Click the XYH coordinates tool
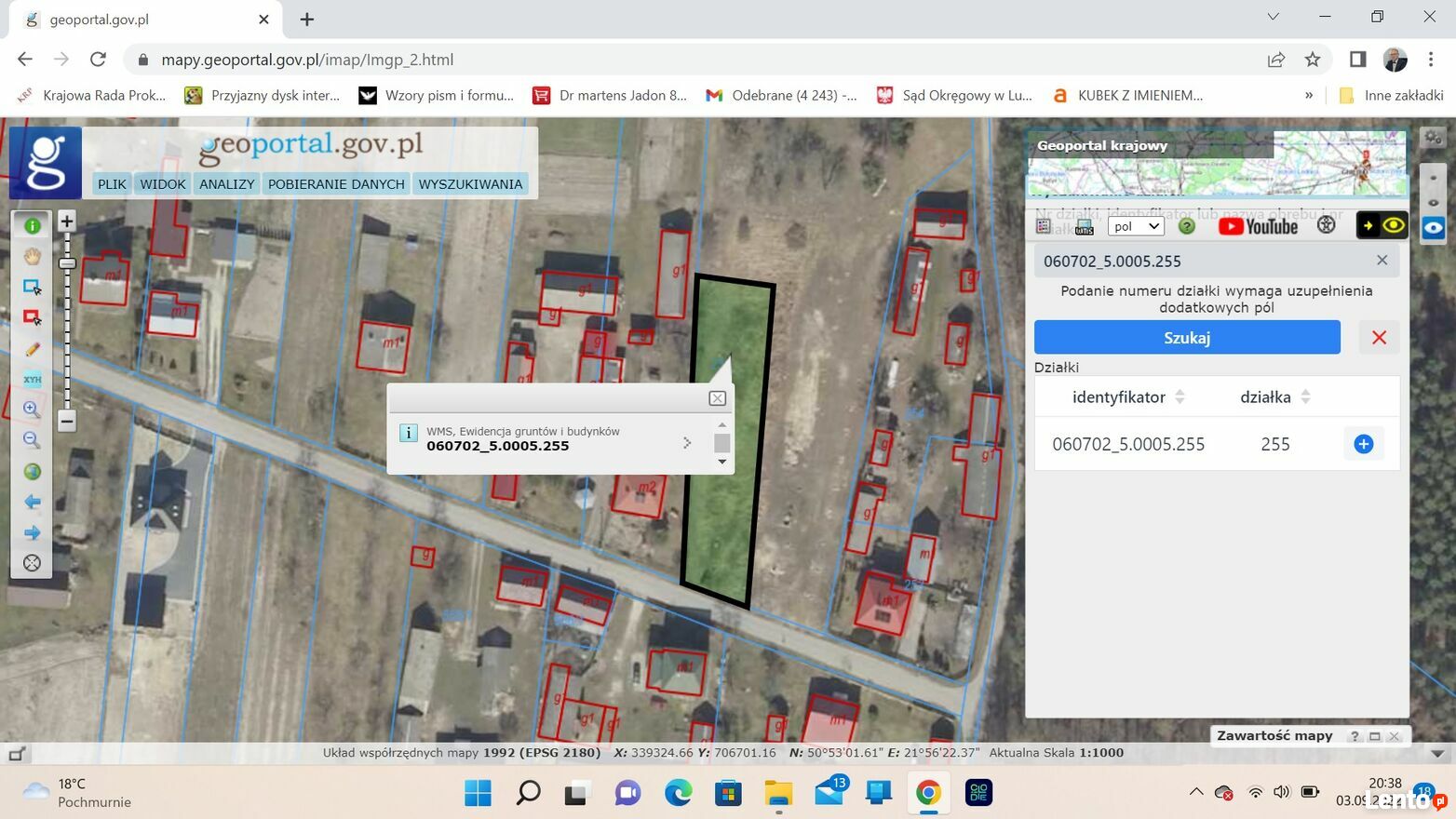Screen dimensions: 1456x819 (33, 379)
